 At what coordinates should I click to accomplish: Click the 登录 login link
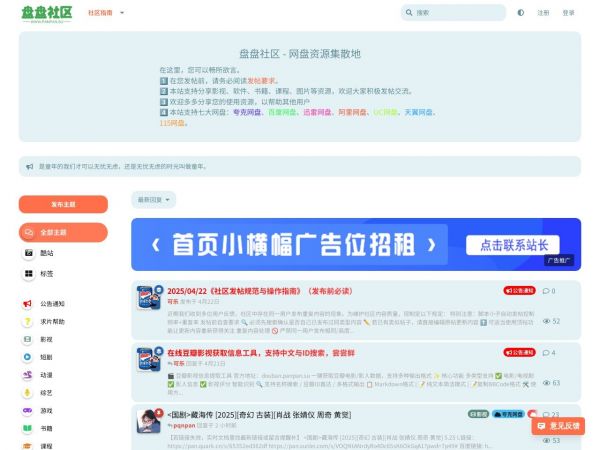568,13
